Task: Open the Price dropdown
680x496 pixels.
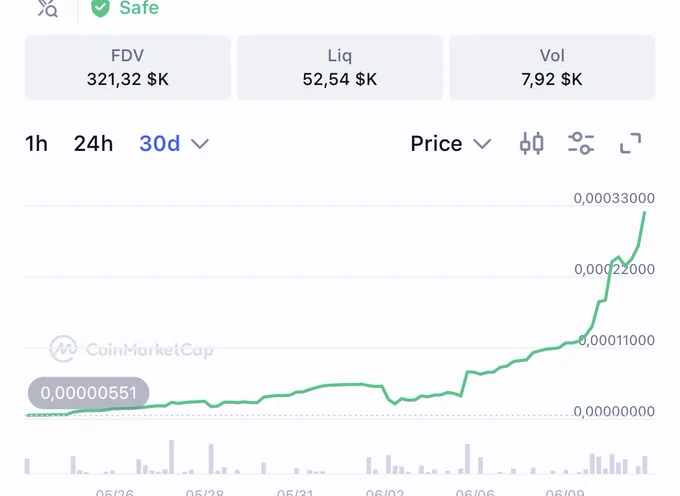Action: tap(451, 144)
